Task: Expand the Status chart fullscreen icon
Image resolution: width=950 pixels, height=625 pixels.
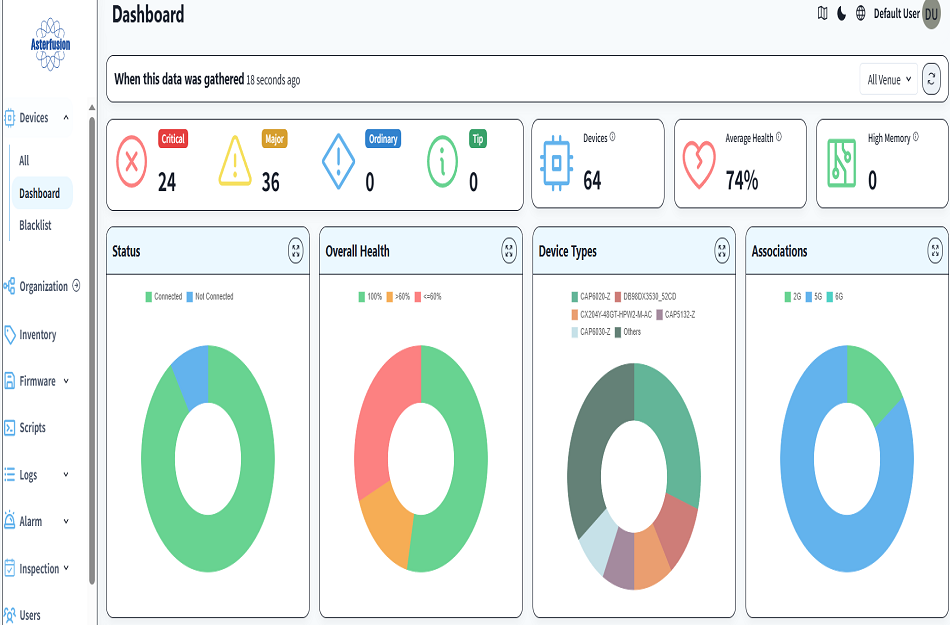Action: tap(296, 251)
